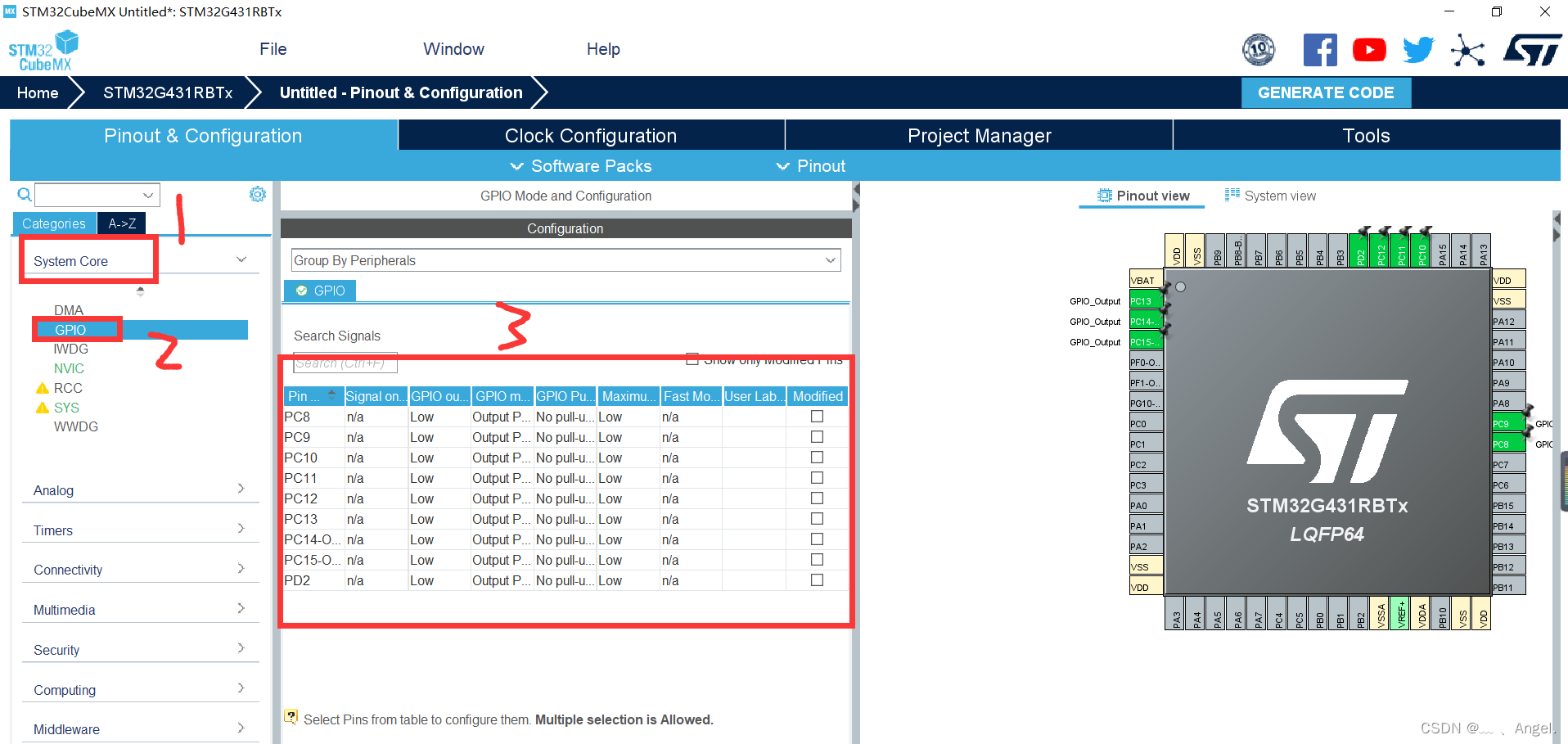This screenshot has height=744, width=1568.
Task: Check Modified box for PC13 row
Action: pos(817,519)
